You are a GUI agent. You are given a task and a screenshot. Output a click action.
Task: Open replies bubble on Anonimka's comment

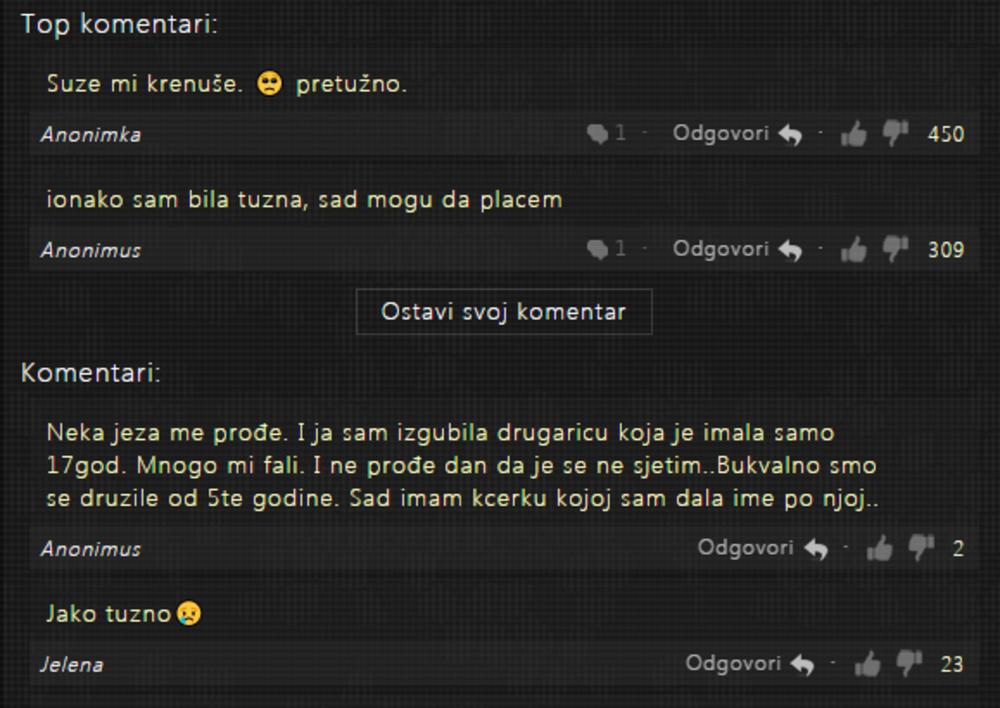coord(606,133)
